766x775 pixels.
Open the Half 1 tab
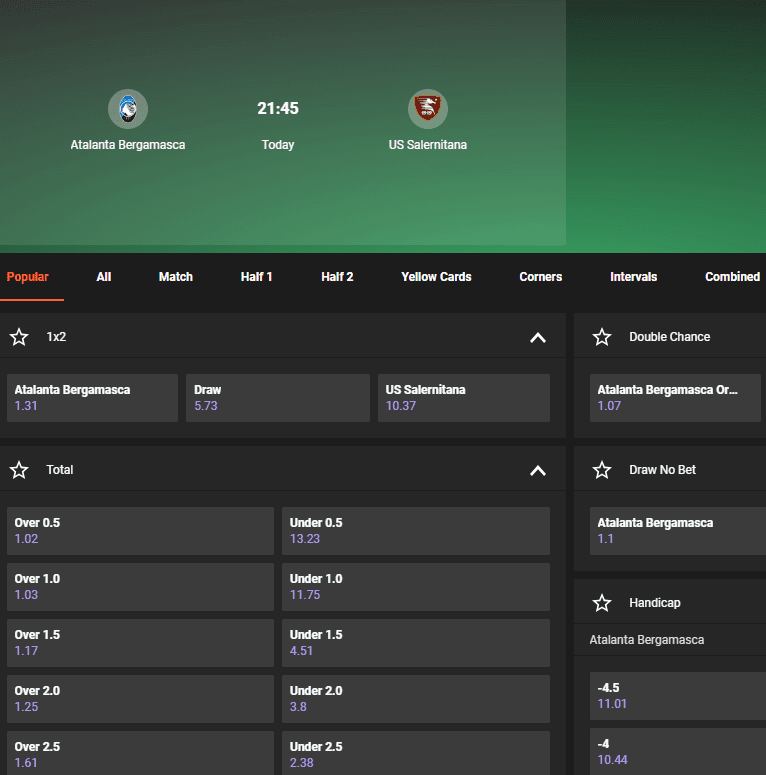256,277
